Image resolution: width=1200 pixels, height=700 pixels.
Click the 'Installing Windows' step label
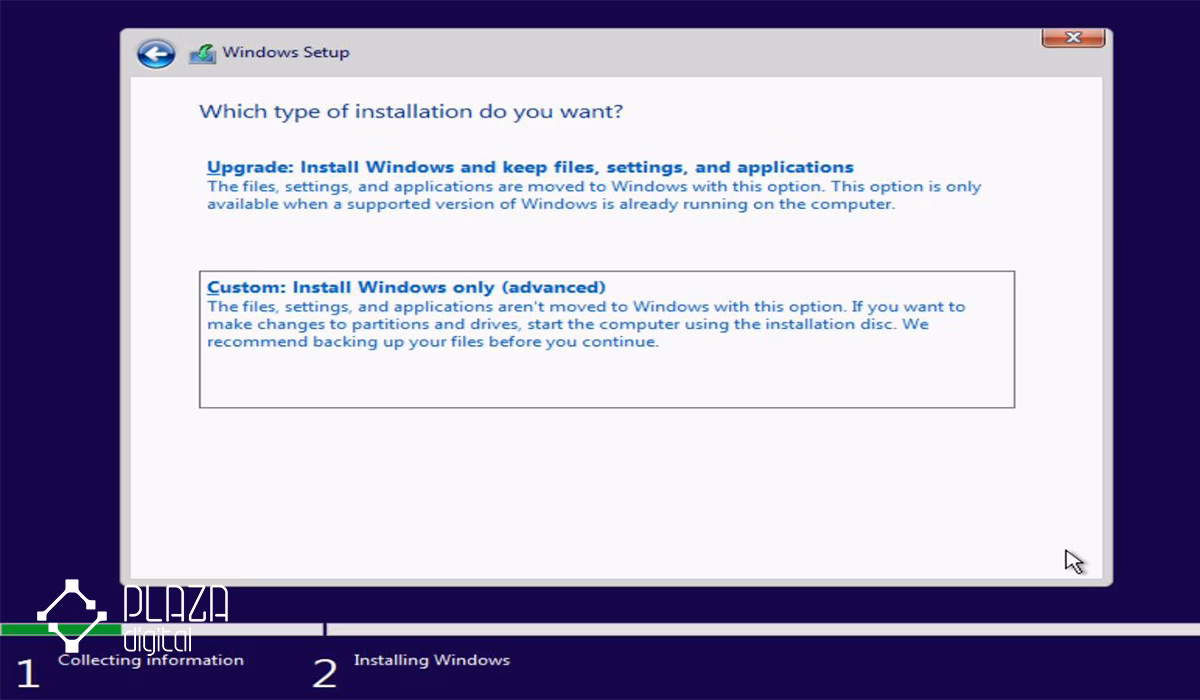[432, 660]
